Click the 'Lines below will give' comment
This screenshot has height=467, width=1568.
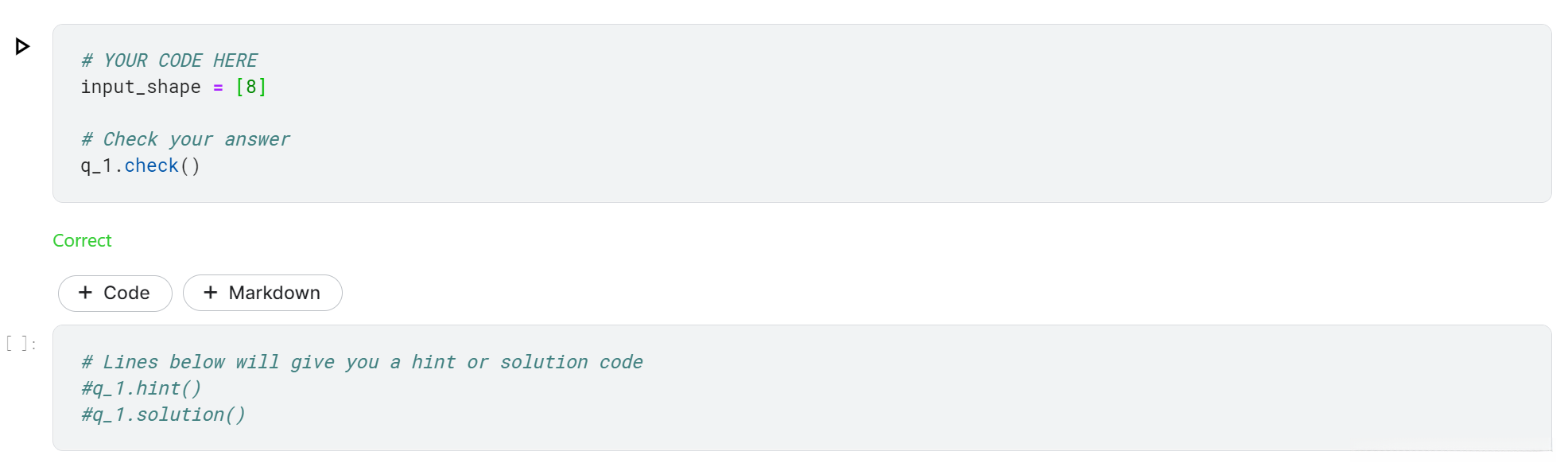click(231, 363)
